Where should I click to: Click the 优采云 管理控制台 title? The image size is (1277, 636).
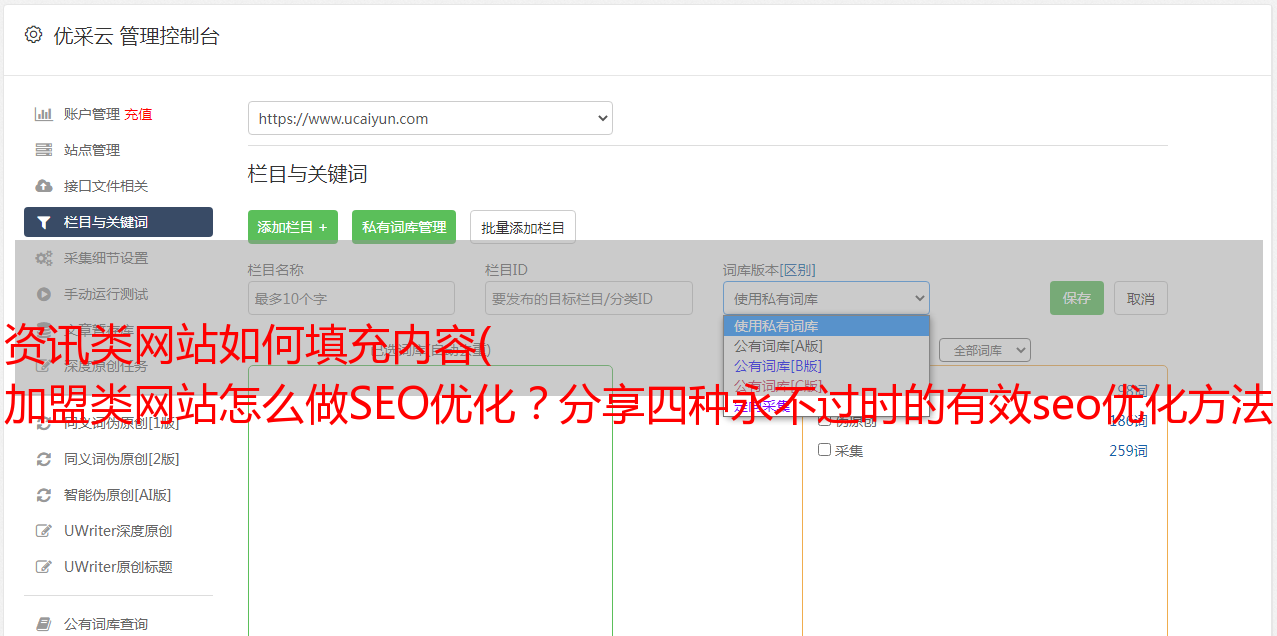coord(136,36)
